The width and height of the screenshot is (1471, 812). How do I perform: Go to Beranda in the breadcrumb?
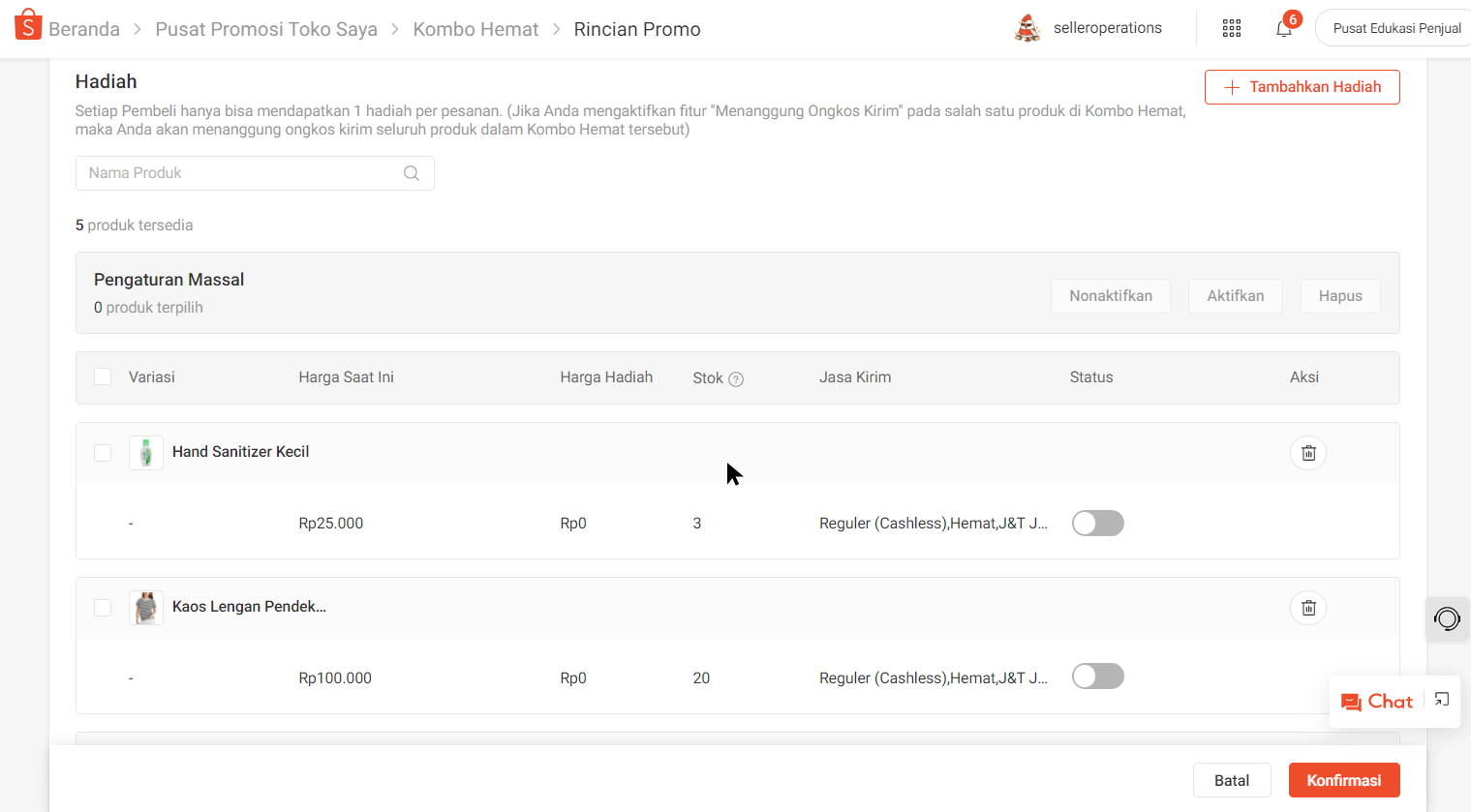pyautogui.click(x=84, y=29)
